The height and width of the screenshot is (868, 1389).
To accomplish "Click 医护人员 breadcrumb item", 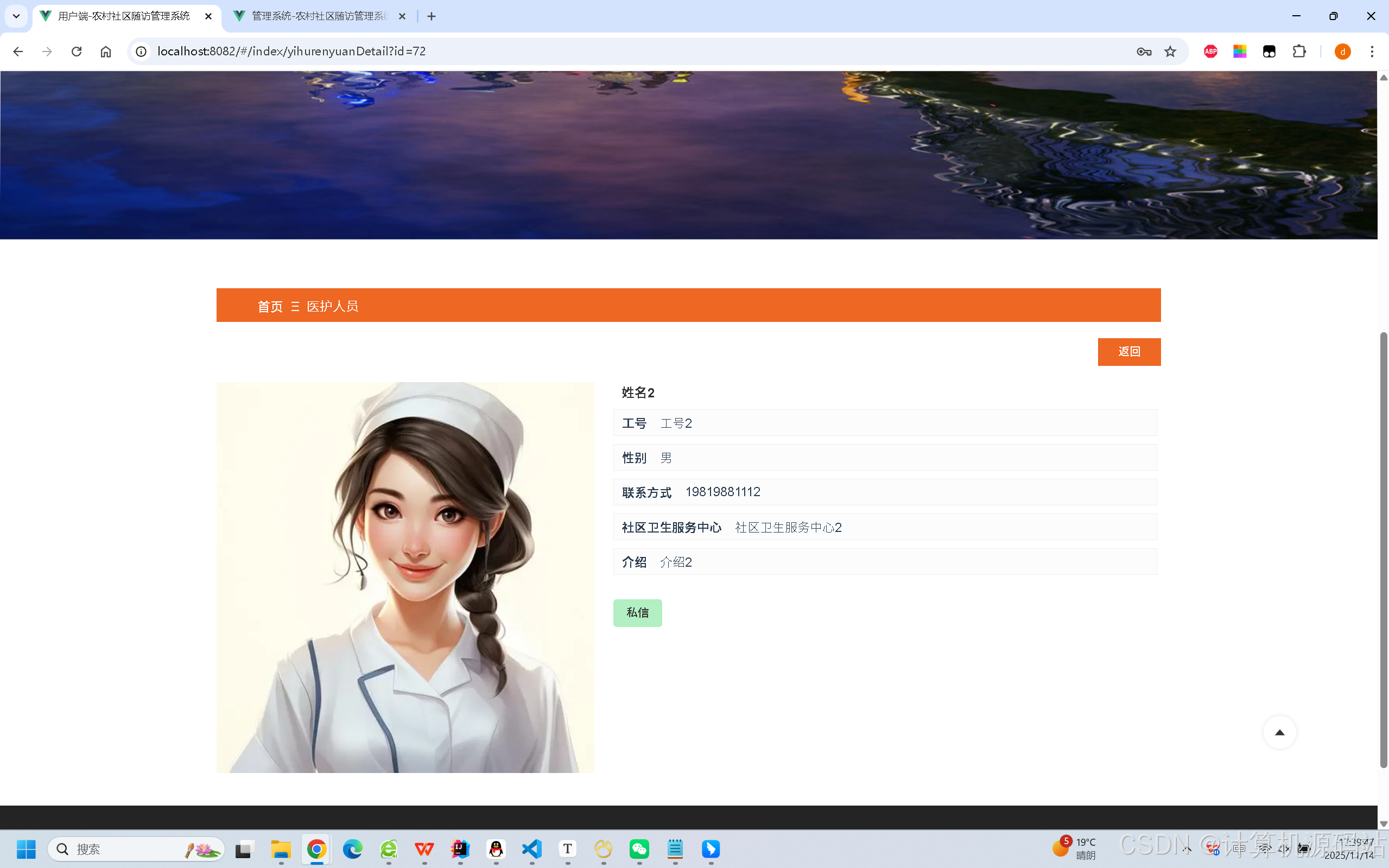I will click(x=332, y=307).
